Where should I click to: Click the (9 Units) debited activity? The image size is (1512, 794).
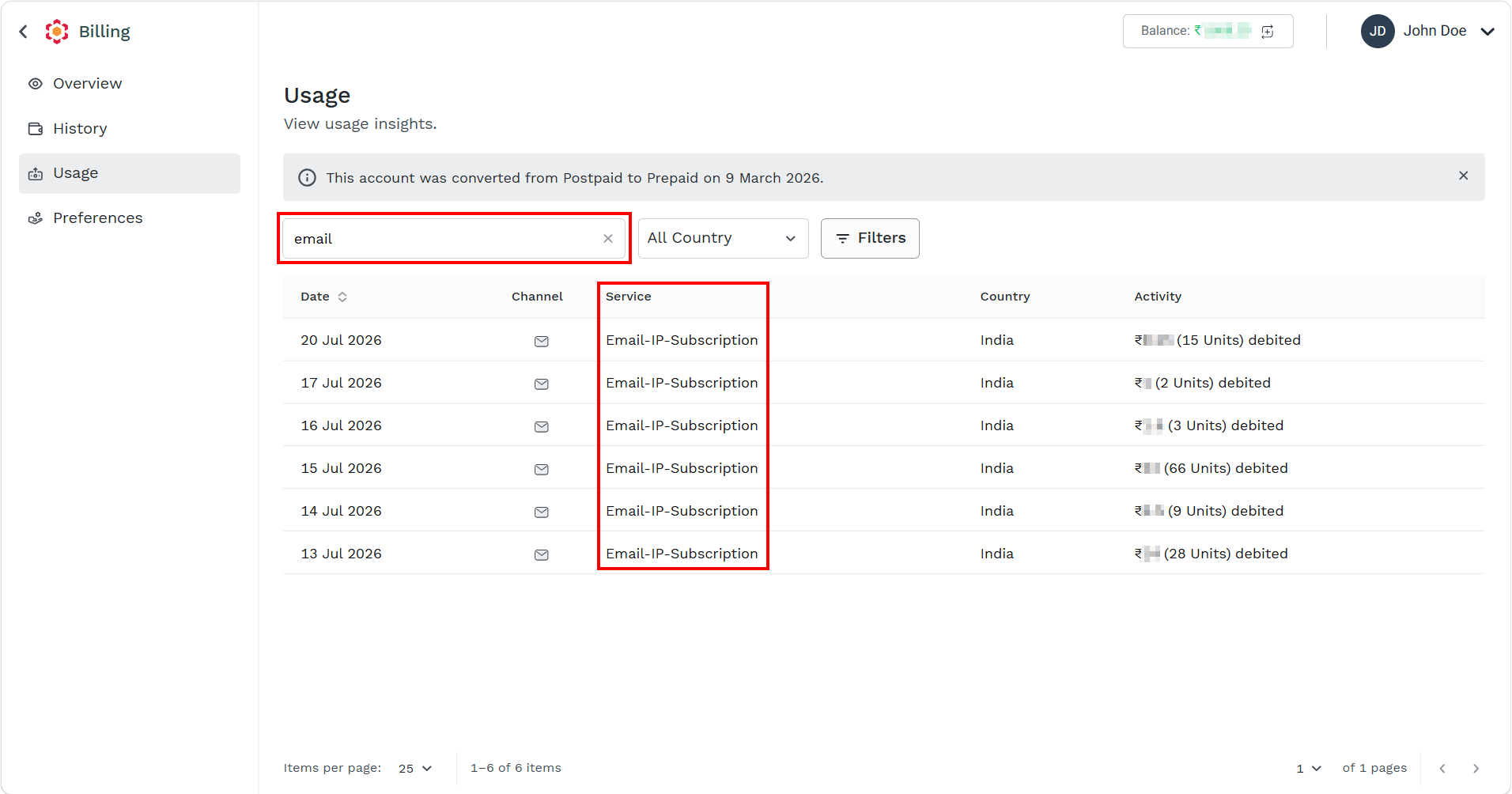(x=1208, y=511)
